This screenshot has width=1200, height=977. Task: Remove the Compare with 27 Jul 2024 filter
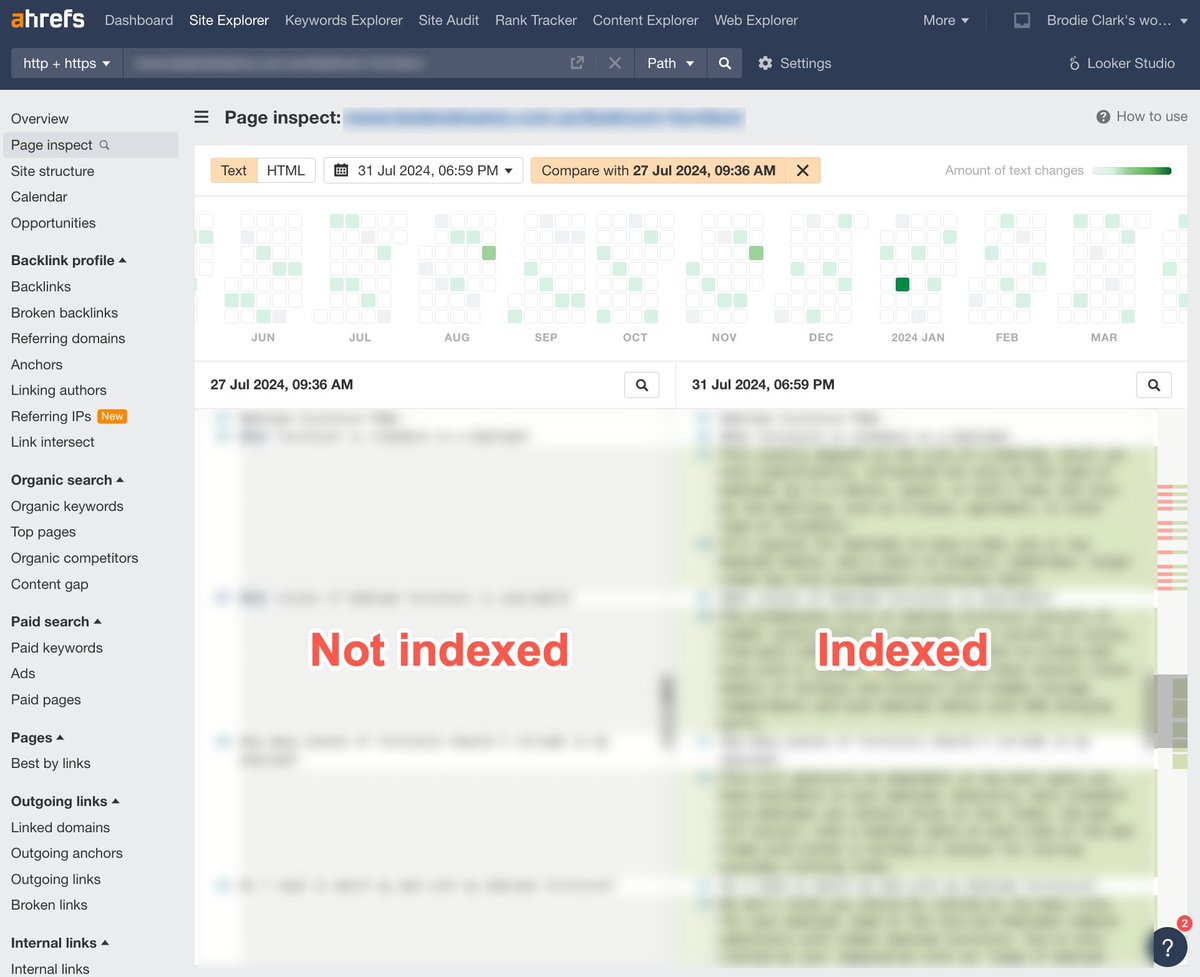802,171
